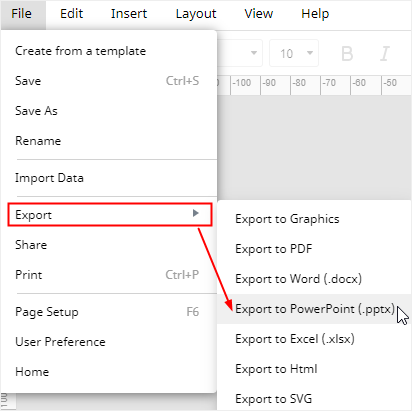The image size is (412, 411).
Task: Select Export to PowerPoint (.pptx)
Action: pyautogui.click(x=314, y=309)
